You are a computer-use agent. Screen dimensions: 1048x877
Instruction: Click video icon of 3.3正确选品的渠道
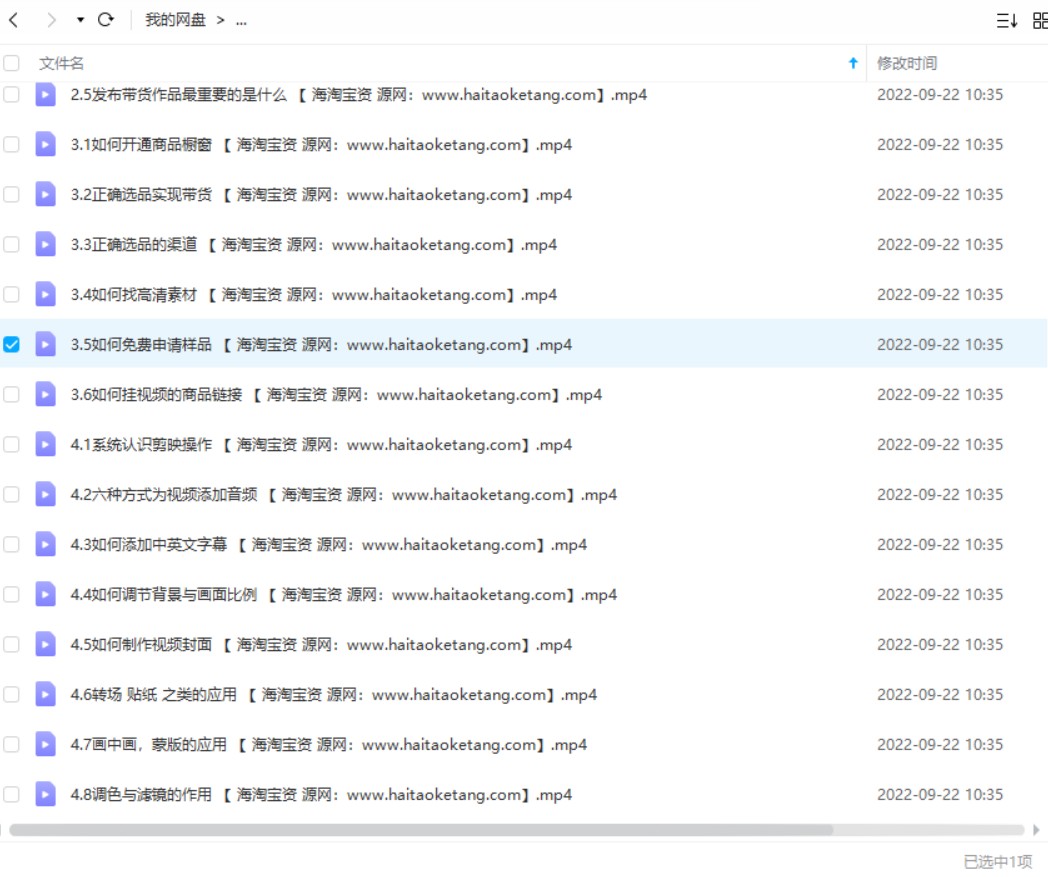coord(45,245)
